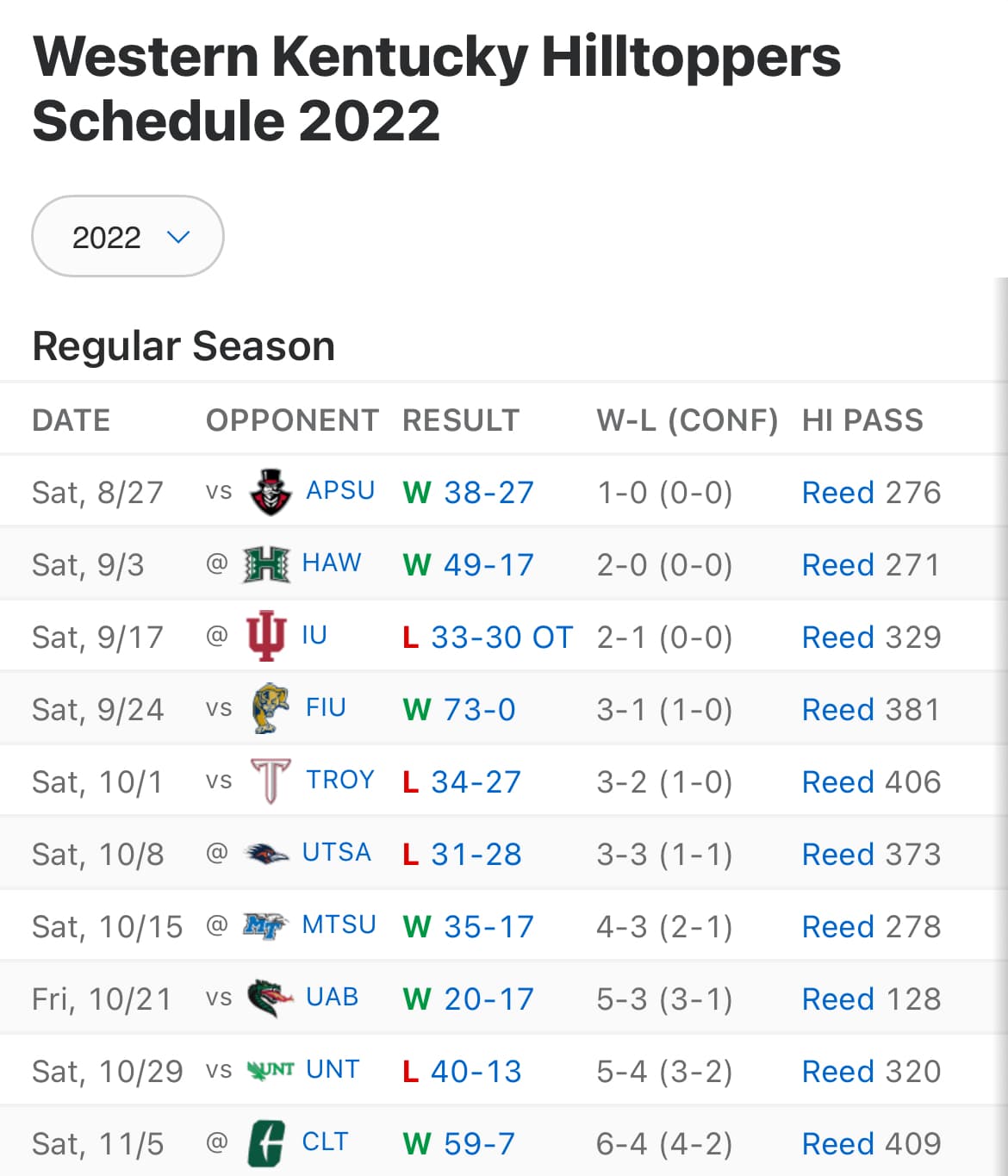The height and width of the screenshot is (1176, 1008).
Task: Click the FIU Panthers logo
Action: tap(271, 709)
